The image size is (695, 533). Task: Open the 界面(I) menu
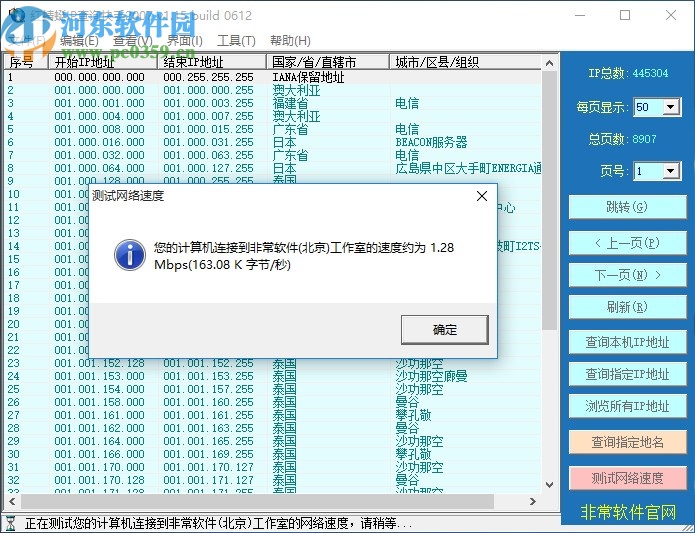tap(185, 41)
